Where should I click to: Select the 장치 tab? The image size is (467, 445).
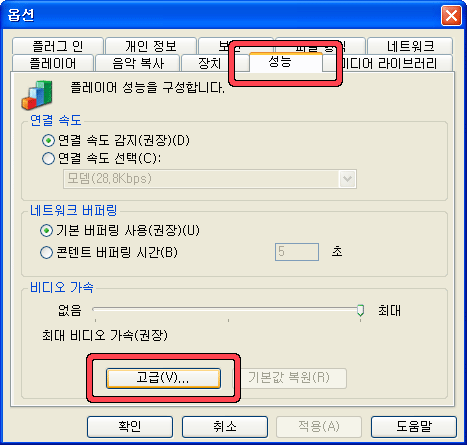209,63
